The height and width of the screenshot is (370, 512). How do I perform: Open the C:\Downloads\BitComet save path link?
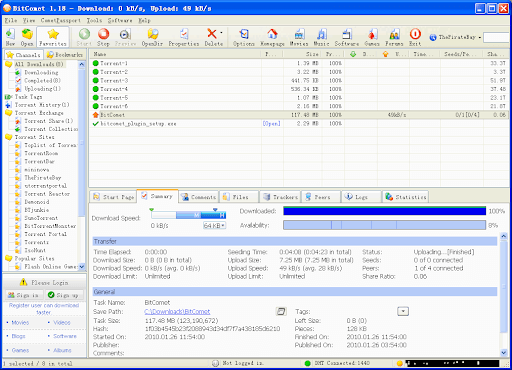click(177, 312)
